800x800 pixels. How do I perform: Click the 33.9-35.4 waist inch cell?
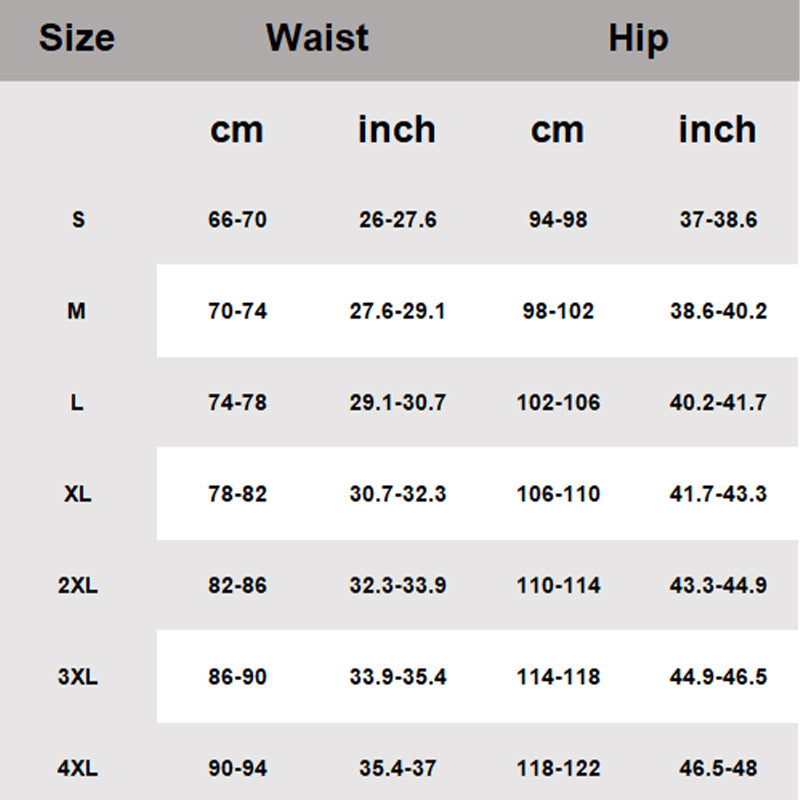coord(398,677)
